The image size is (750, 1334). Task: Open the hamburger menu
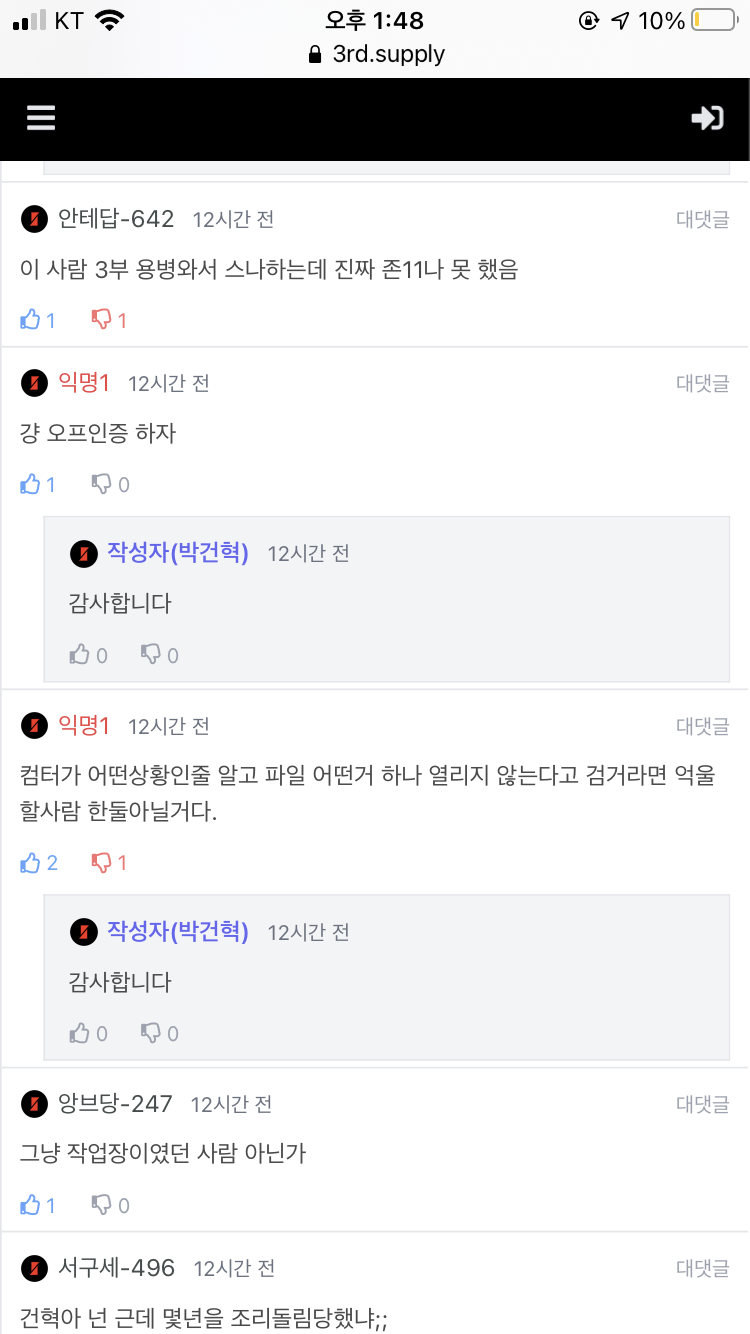41,119
